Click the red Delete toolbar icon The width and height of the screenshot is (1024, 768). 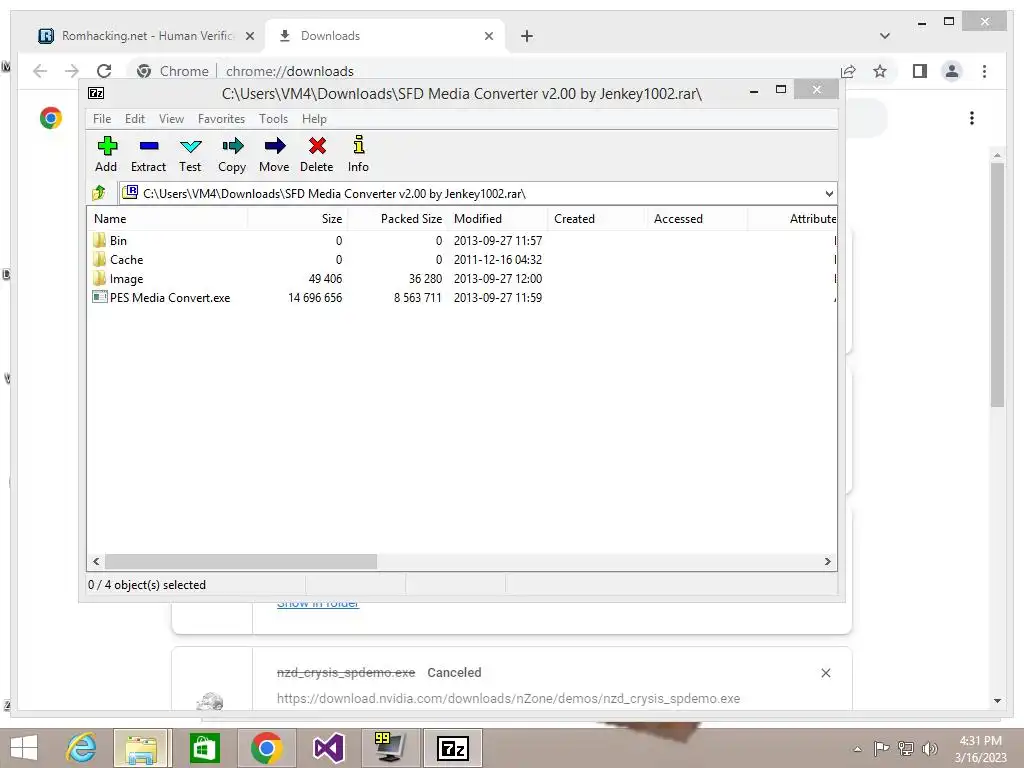coord(317,146)
